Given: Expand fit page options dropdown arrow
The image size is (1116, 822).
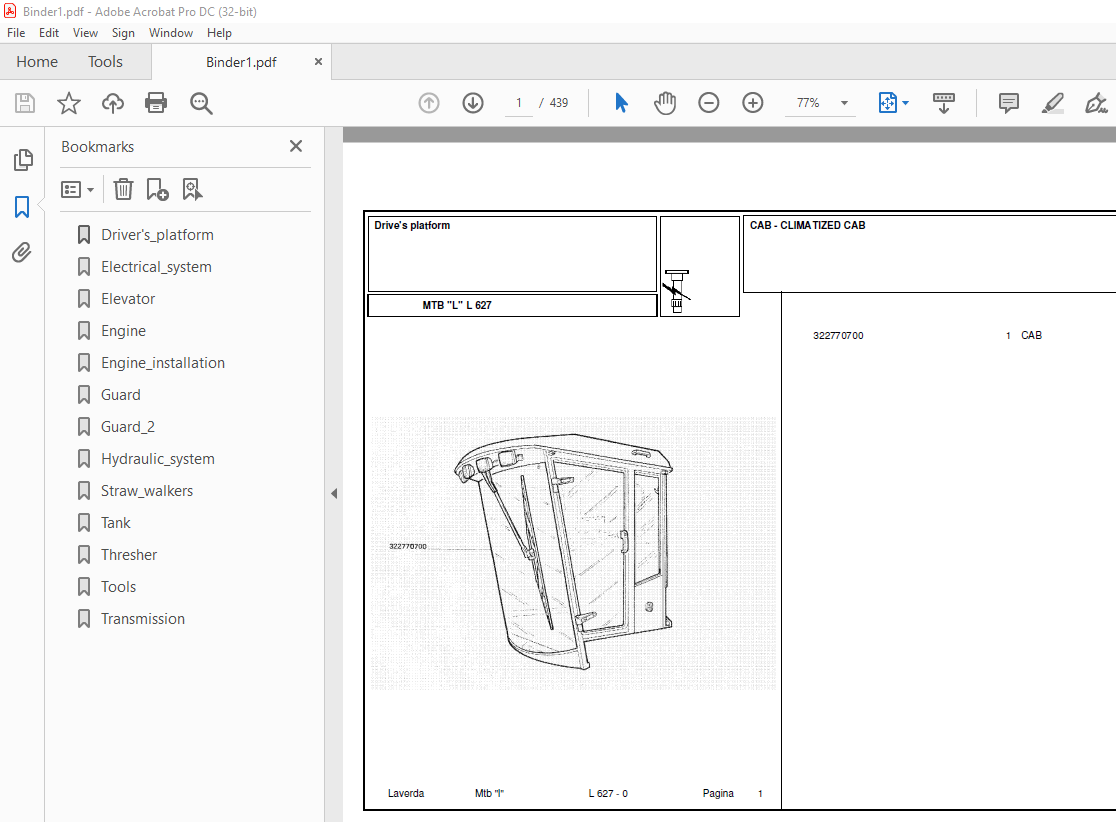Looking at the screenshot, I should click(905, 103).
